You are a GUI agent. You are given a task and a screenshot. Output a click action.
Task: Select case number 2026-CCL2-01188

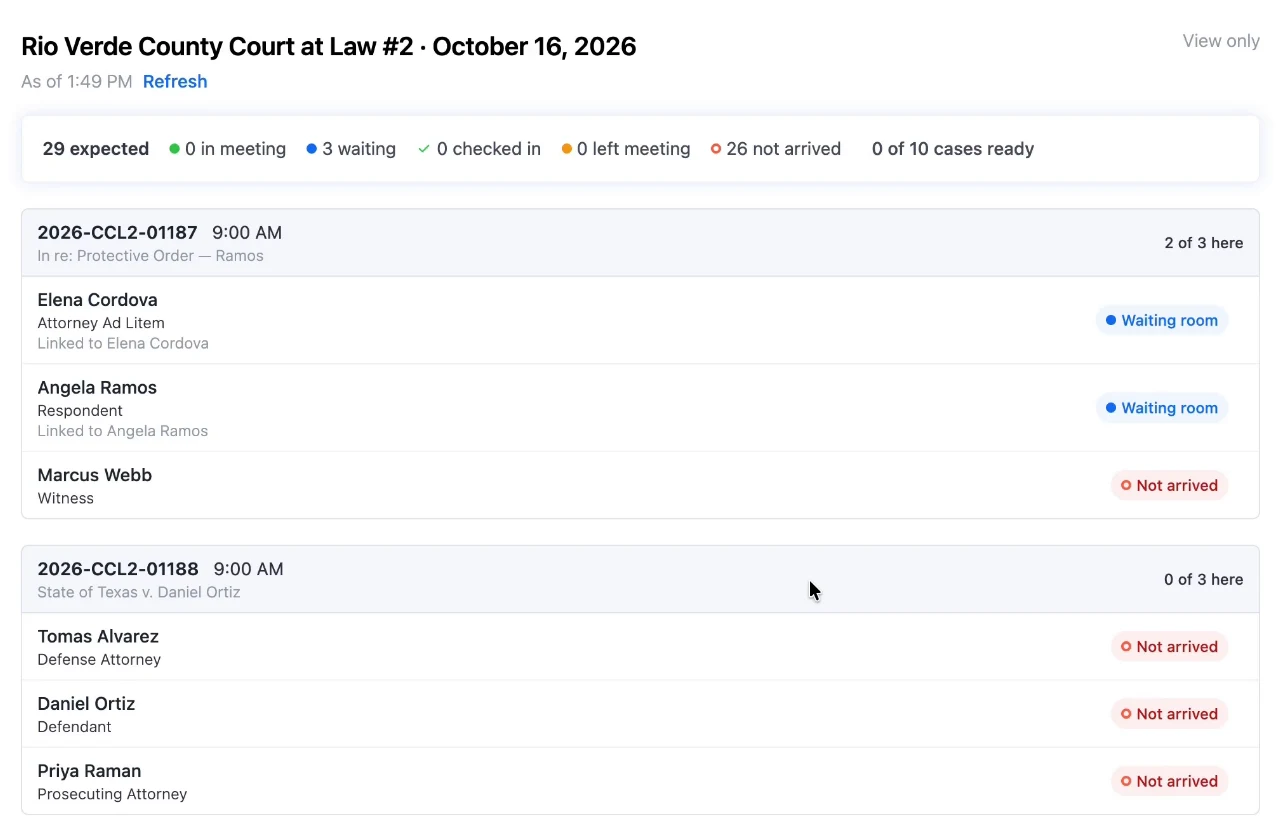(118, 569)
